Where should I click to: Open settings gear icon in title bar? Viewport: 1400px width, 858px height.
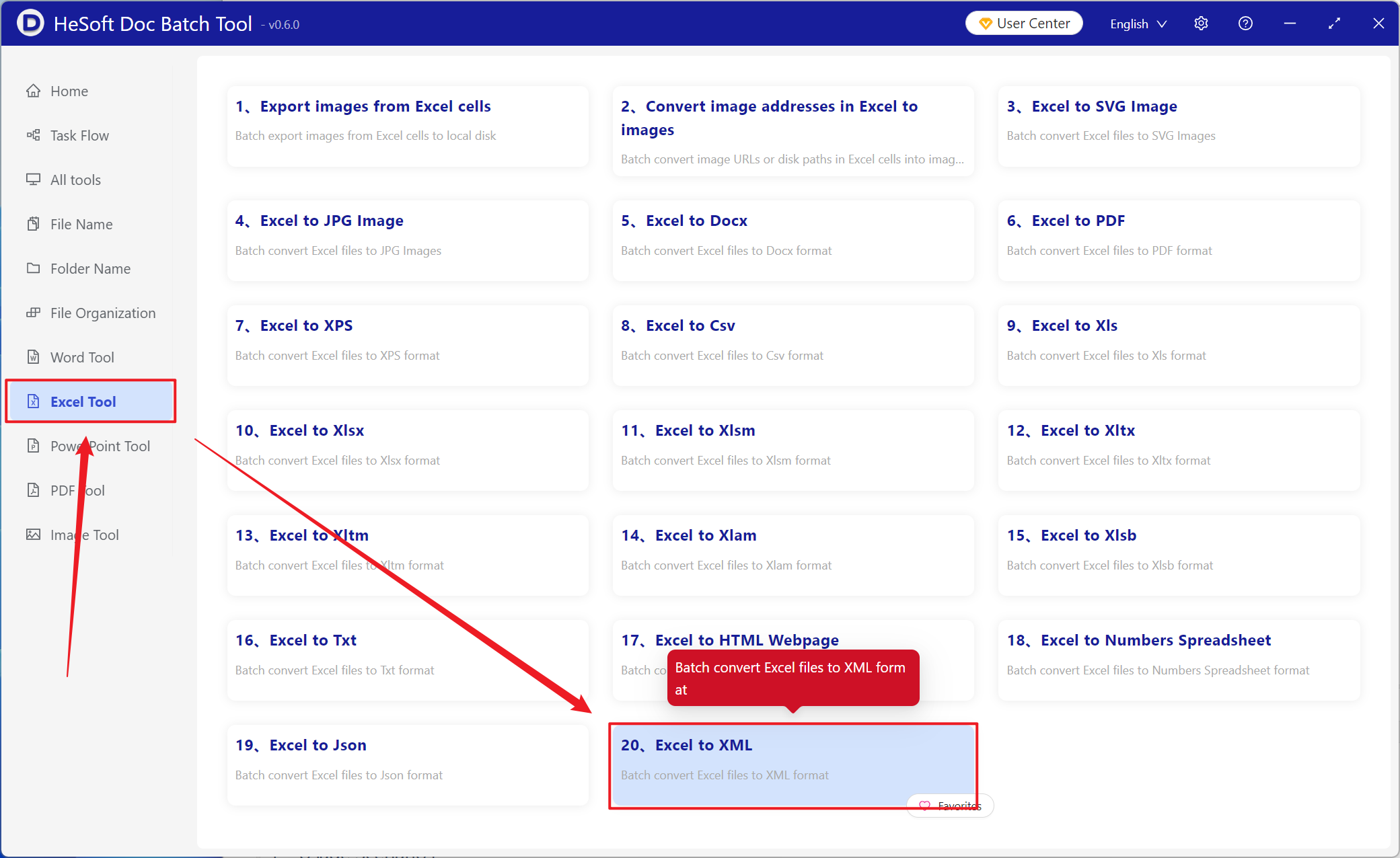[x=1201, y=24]
